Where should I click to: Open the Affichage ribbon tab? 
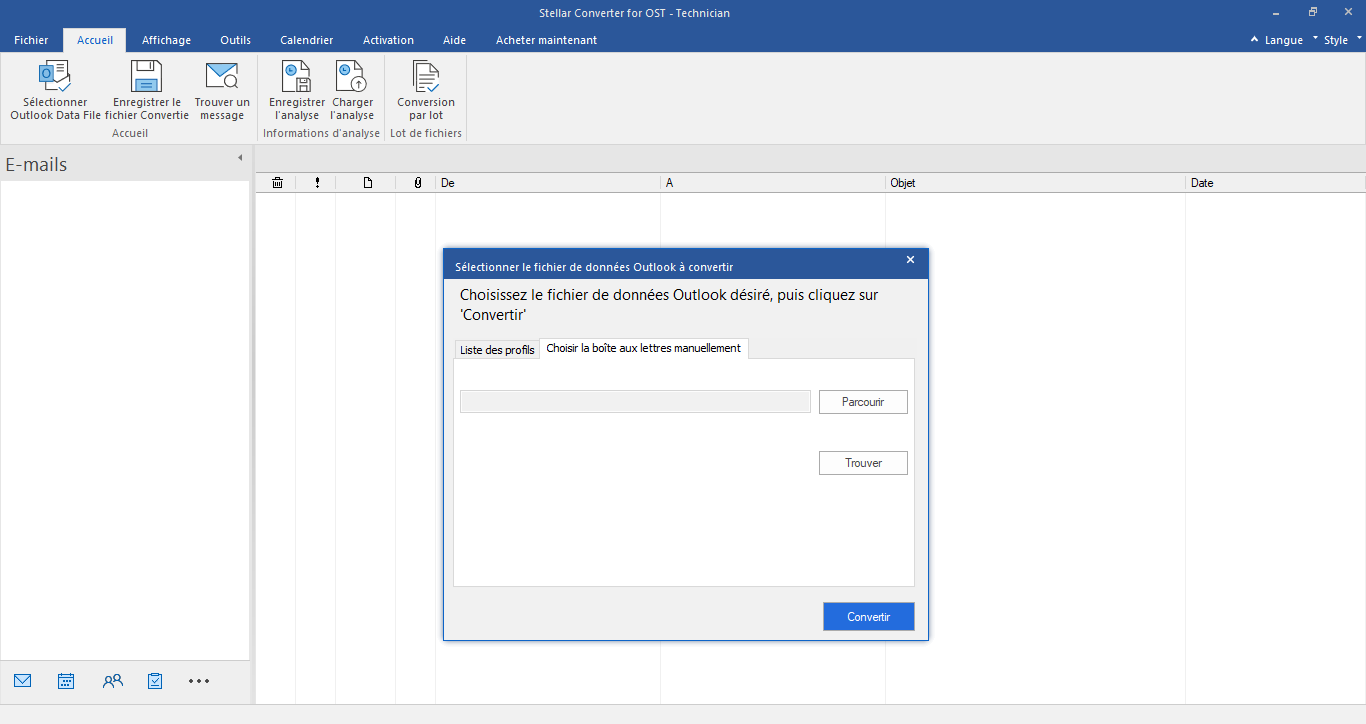click(166, 40)
